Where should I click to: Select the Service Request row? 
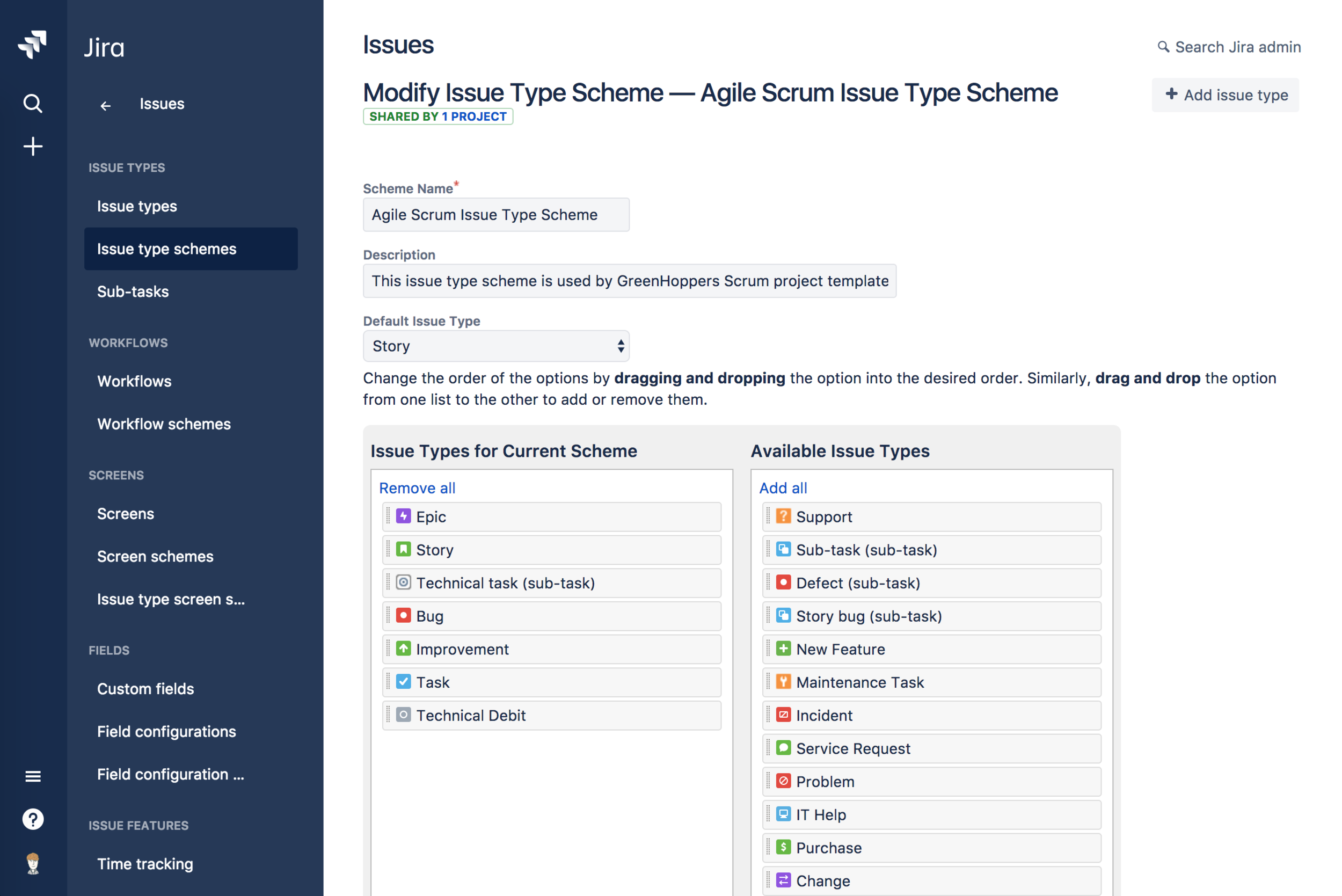[932, 748]
